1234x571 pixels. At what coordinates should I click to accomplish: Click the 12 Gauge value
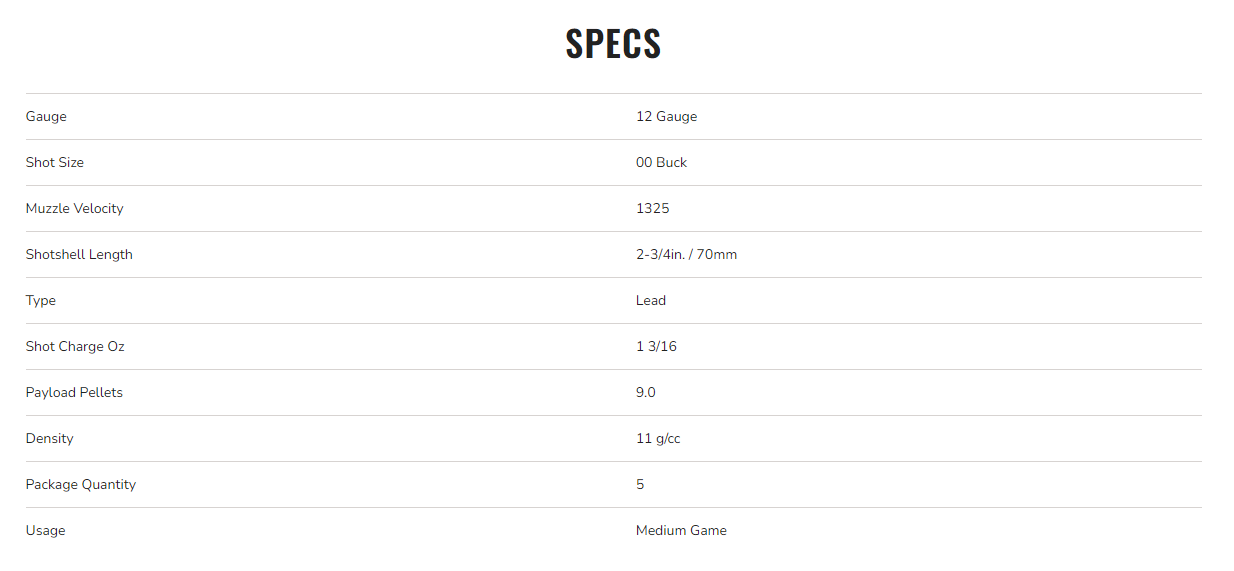click(x=666, y=116)
